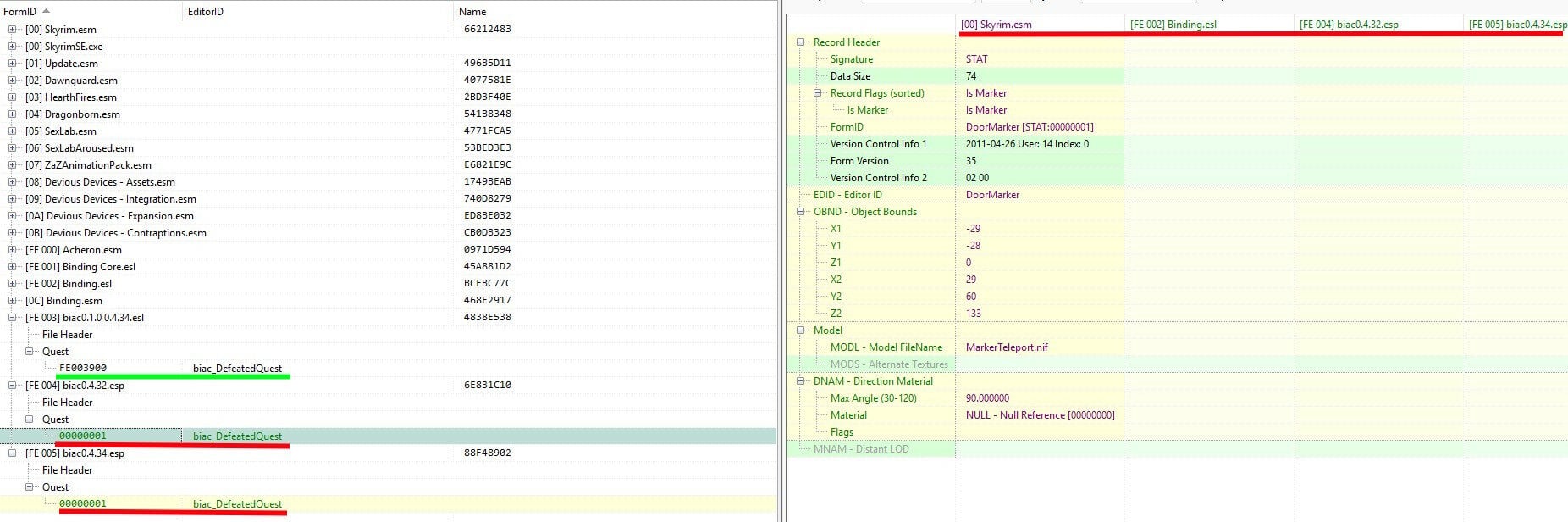Select the [FE 004] biac0.4.32.esp column header
The image size is (1568, 522).
click(1378, 24)
